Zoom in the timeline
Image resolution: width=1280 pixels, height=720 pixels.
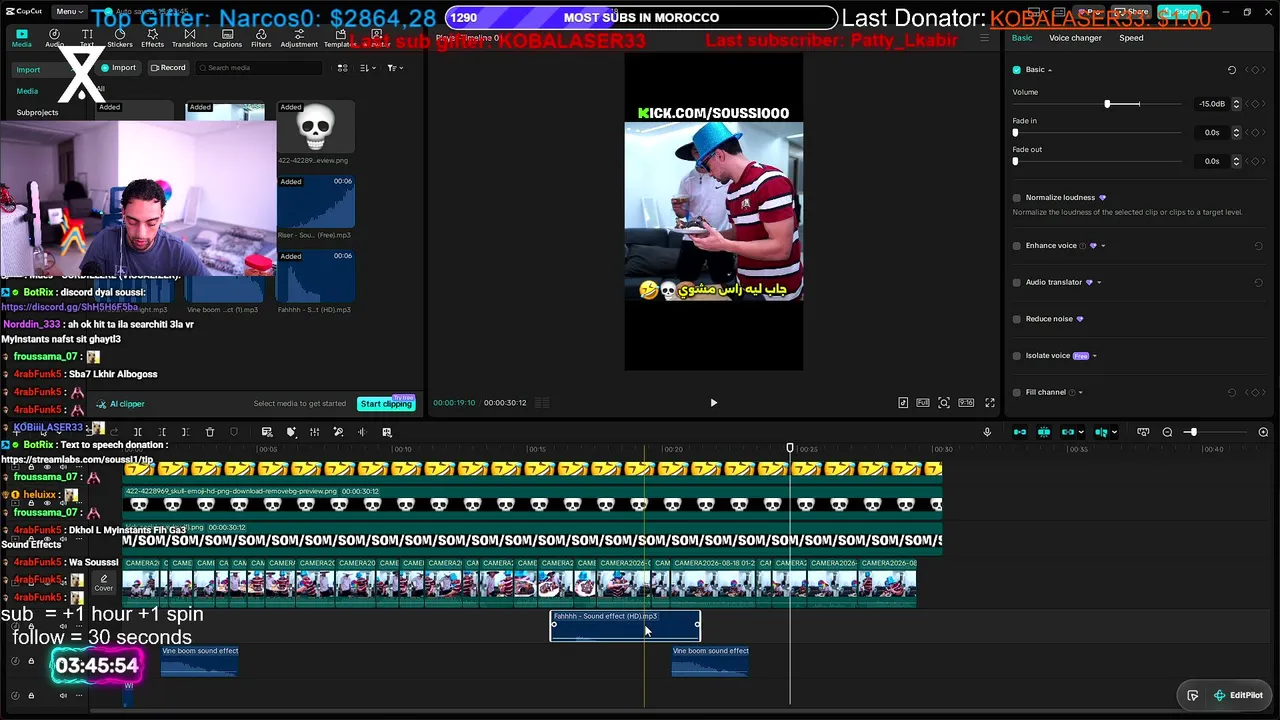[1263, 432]
